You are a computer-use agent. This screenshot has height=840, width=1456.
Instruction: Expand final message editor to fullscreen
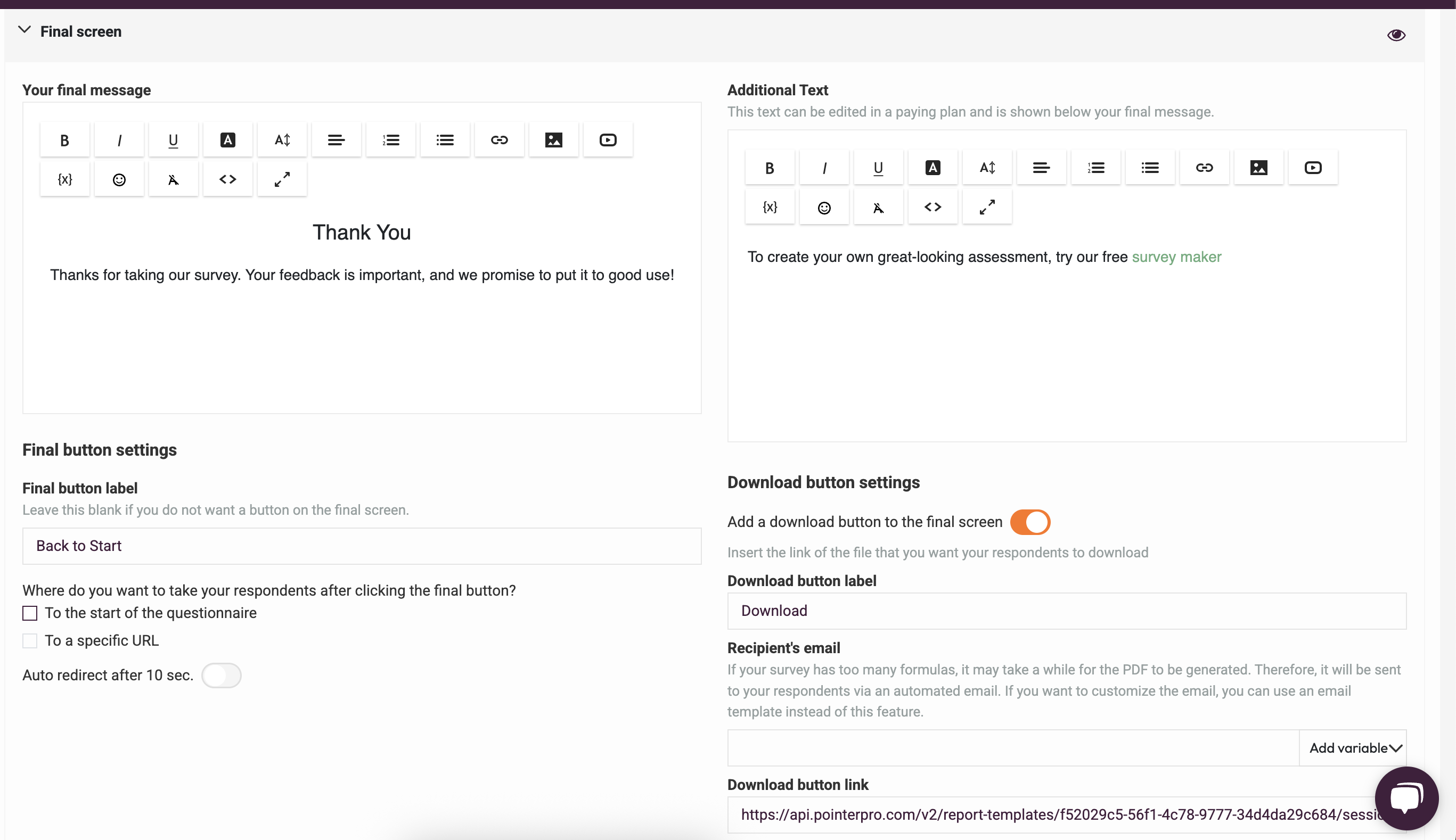point(282,179)
